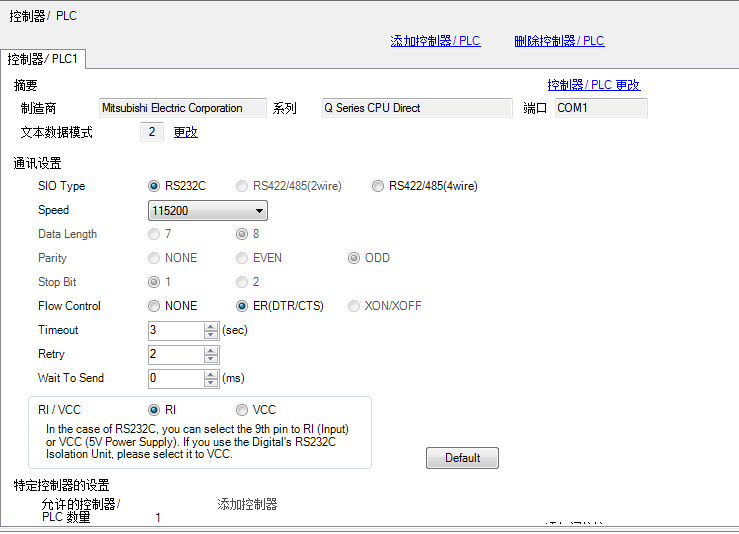This screenshot has height=534, width=739.
Task: Increase Wait To Send with up arrow
Action: click(x=211, y=374)
